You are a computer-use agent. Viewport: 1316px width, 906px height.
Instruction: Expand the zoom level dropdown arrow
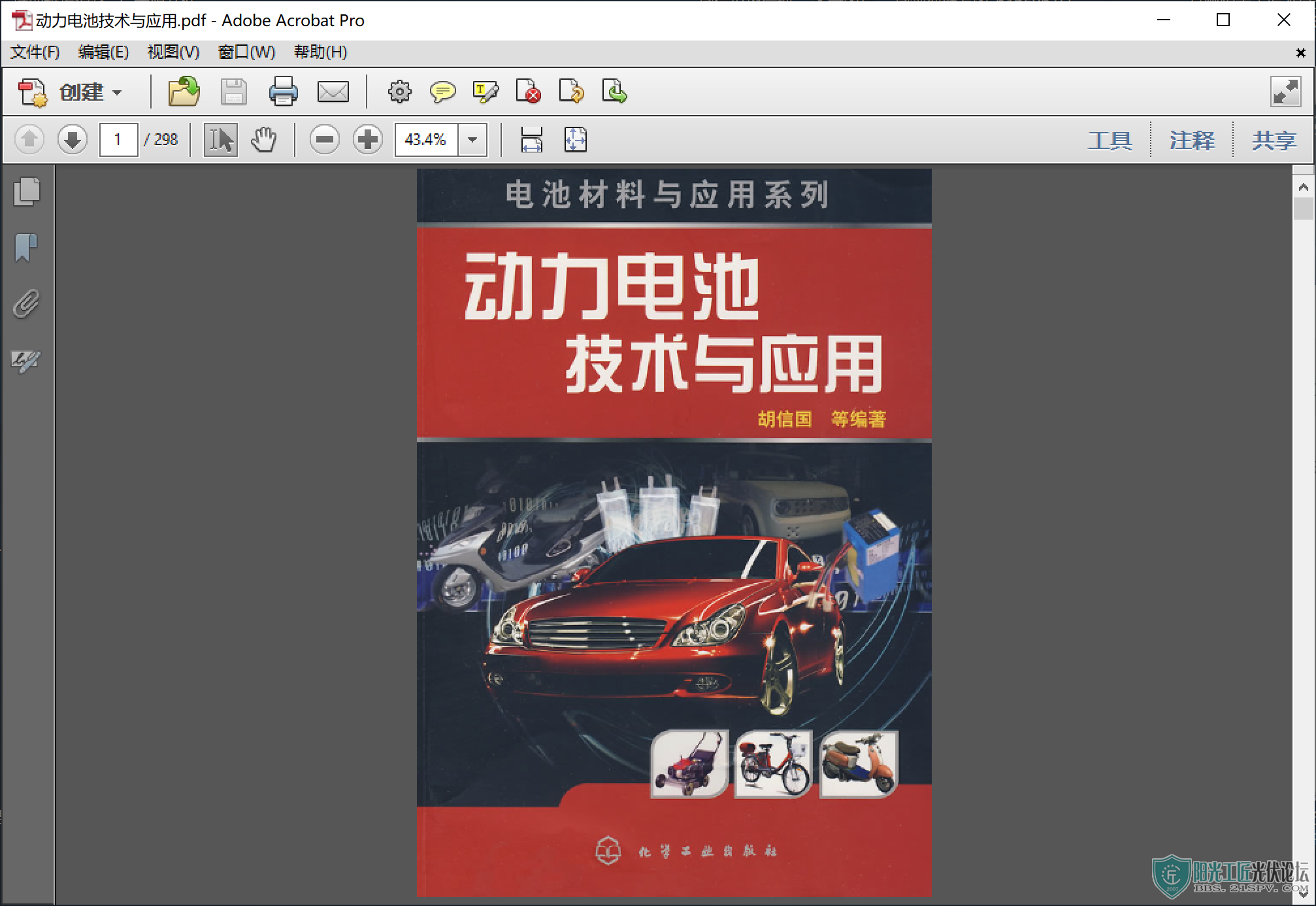[472, 139]
